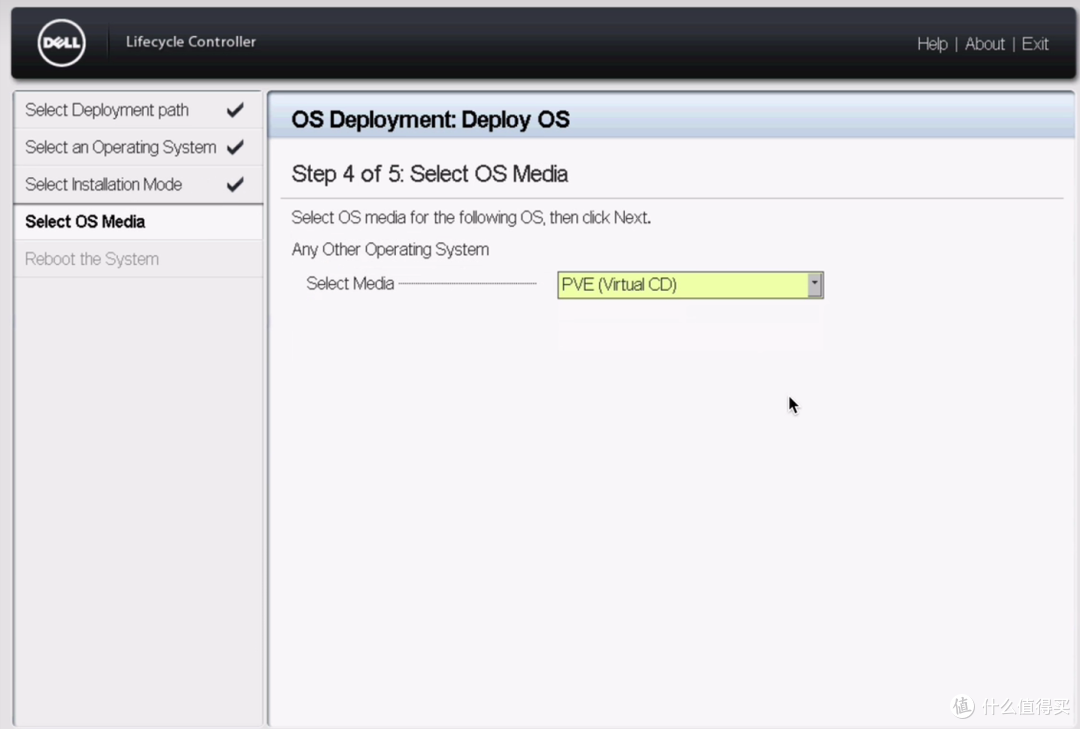Click checkmark beside Select Deployment path

(235, 110)
